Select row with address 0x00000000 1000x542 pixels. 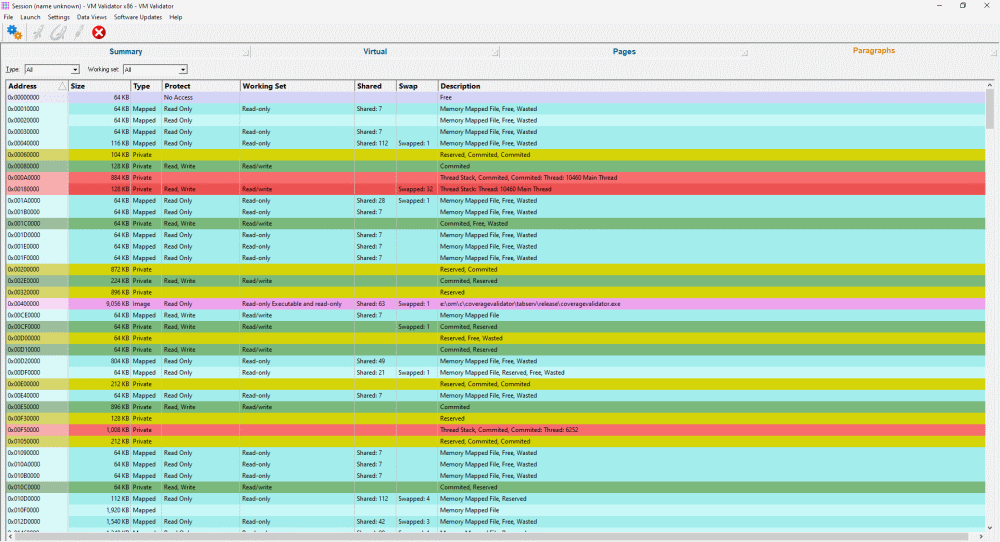tap(496, 98)
